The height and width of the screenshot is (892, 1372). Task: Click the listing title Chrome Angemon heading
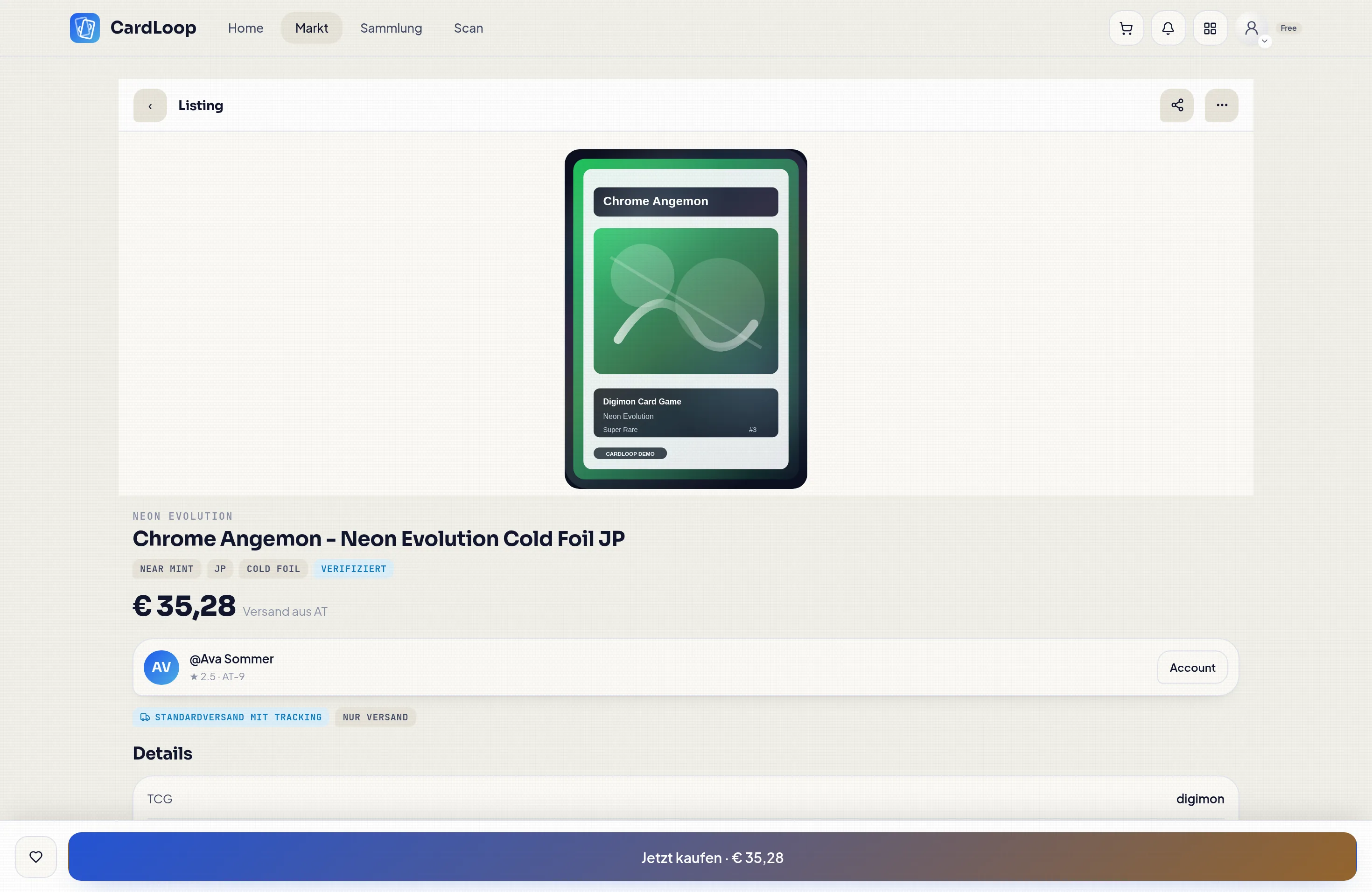click(379, 538)
